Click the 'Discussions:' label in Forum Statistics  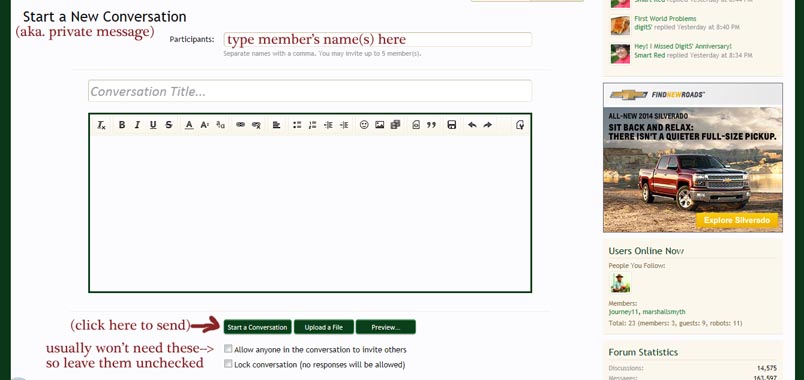(x=626, y=368)
